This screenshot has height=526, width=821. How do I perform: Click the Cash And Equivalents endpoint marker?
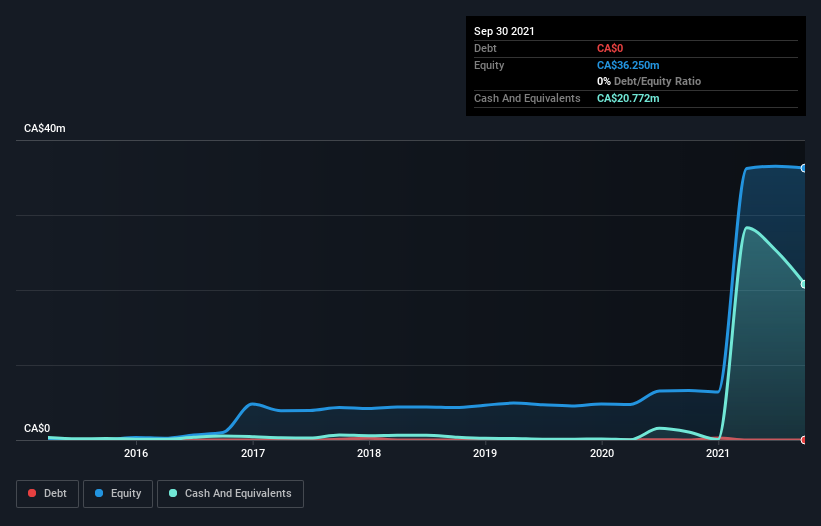pos(804,284)
